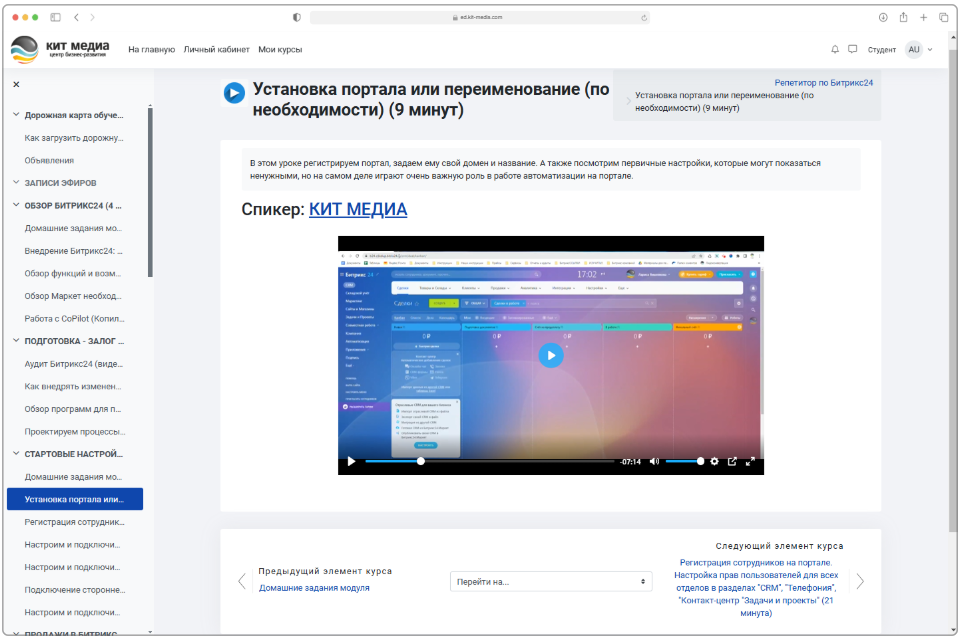The width and height of the screenshot is (960, 640).
Task: Open the messages chat icon
Action: (852, 49)
